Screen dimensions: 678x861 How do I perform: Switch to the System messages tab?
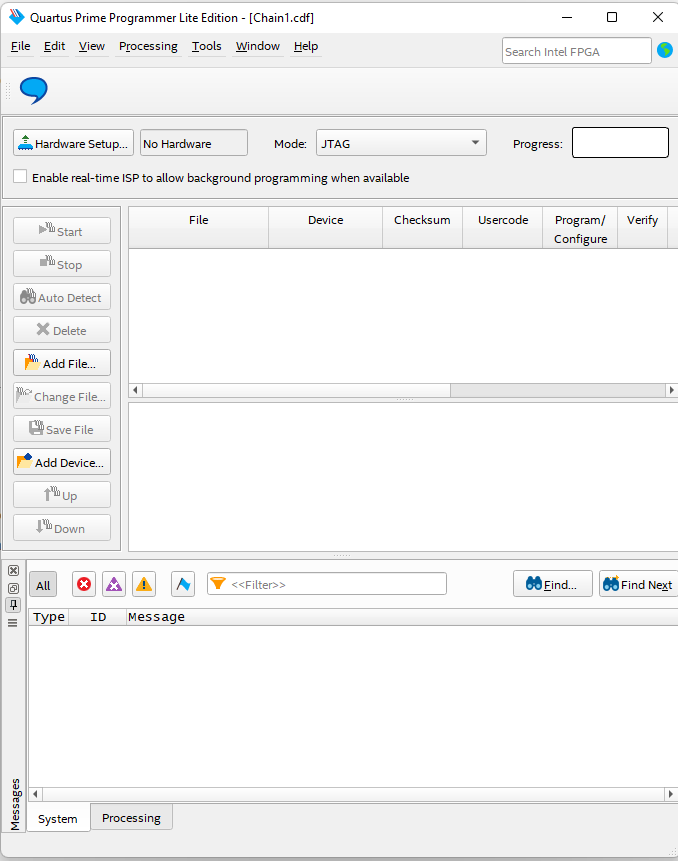(x=58, y=819)
